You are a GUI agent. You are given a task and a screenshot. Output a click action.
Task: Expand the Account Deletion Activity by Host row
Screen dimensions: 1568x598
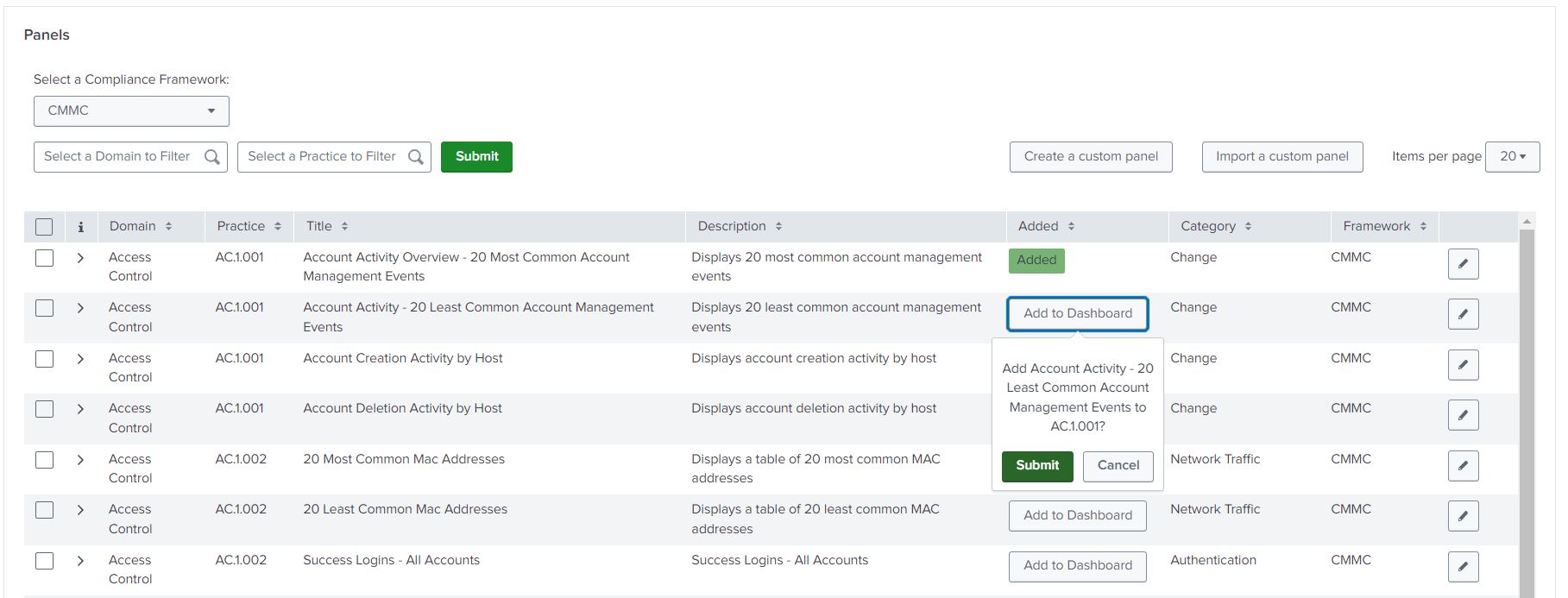point(80,409)
